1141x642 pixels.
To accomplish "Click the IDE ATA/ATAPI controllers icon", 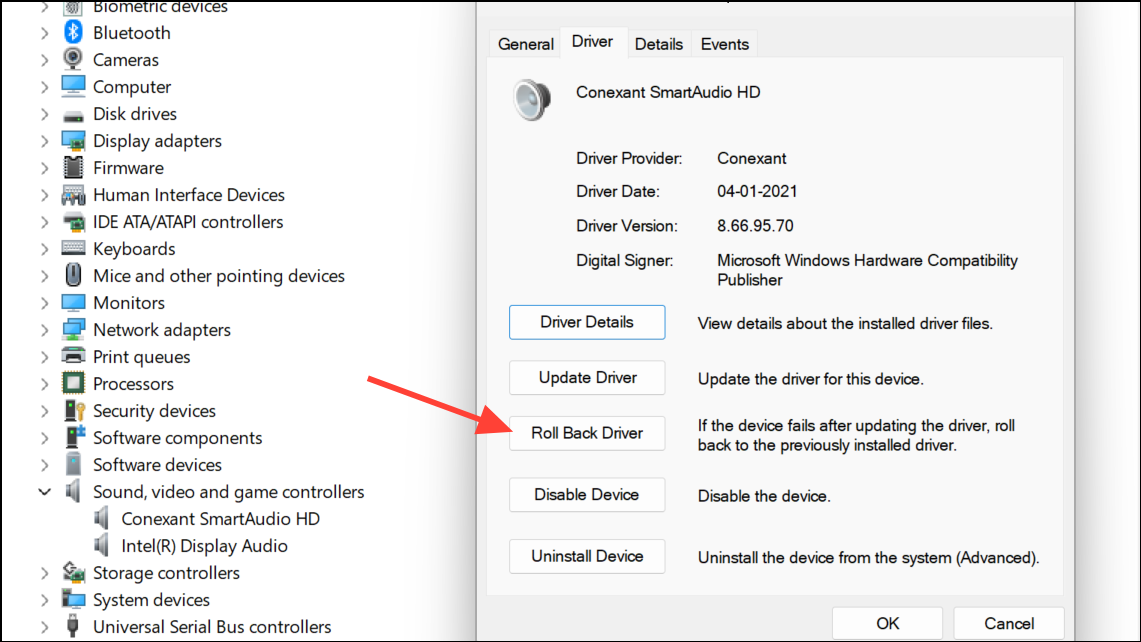I will point(73,222).
